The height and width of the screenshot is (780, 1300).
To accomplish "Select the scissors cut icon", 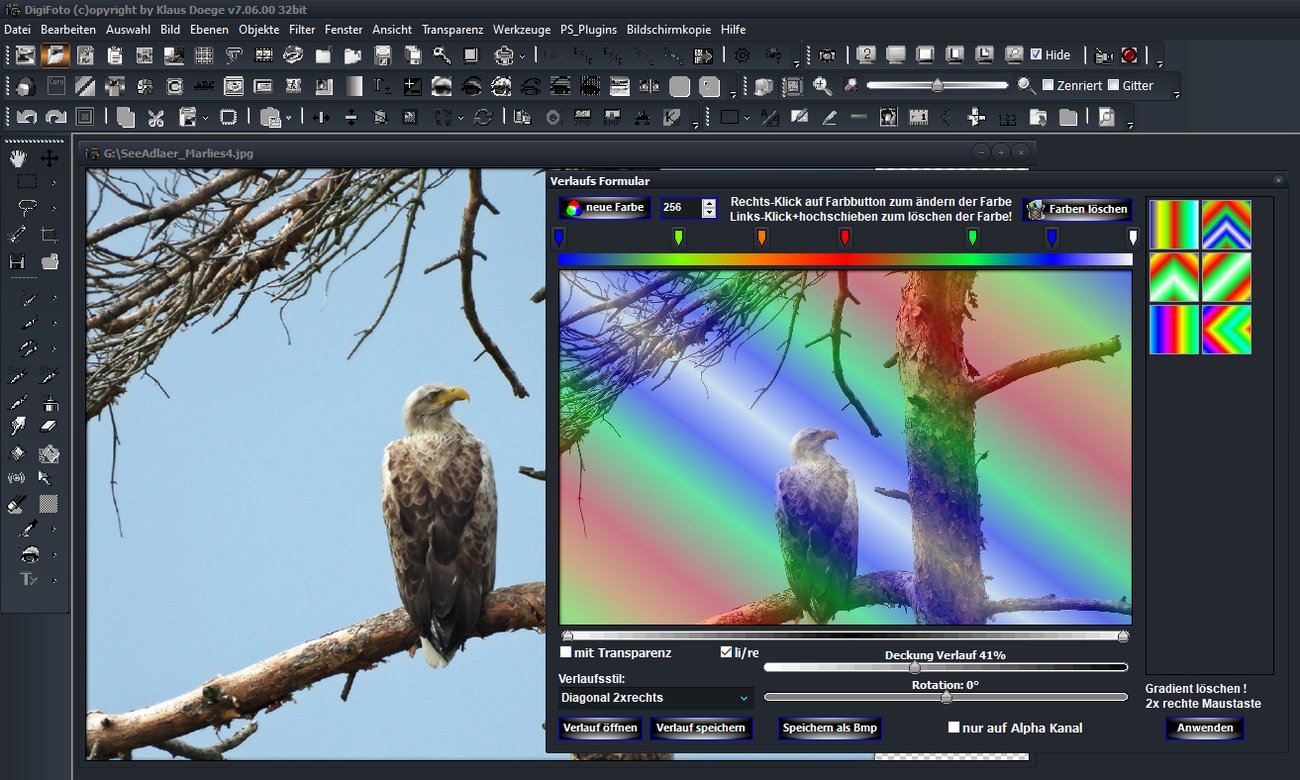I will coord(156,117).
